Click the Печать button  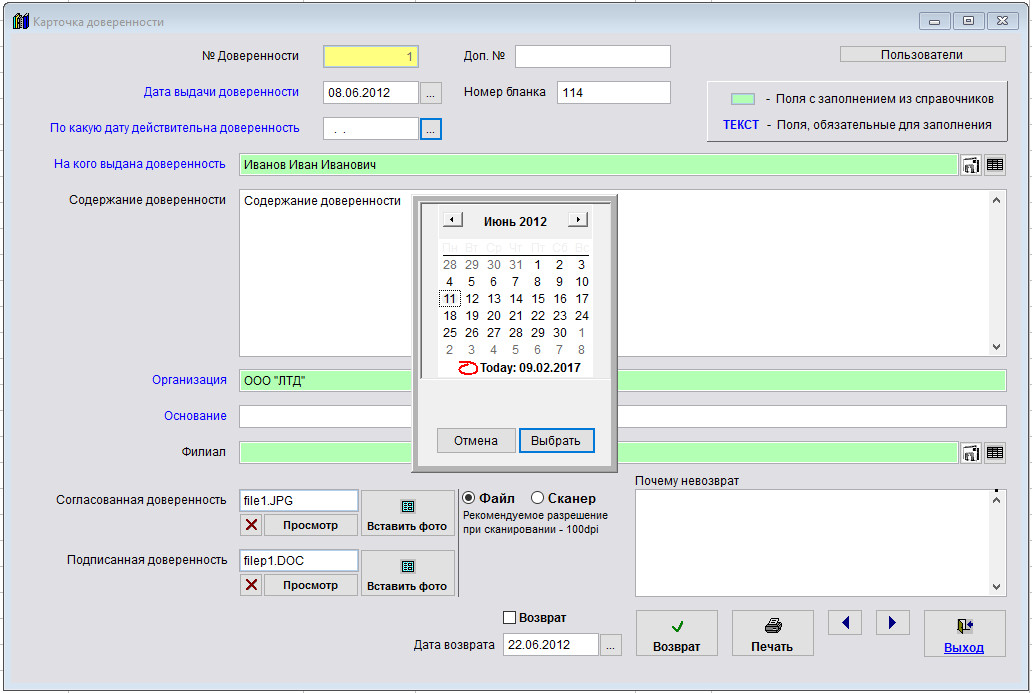tap(773, 633)
